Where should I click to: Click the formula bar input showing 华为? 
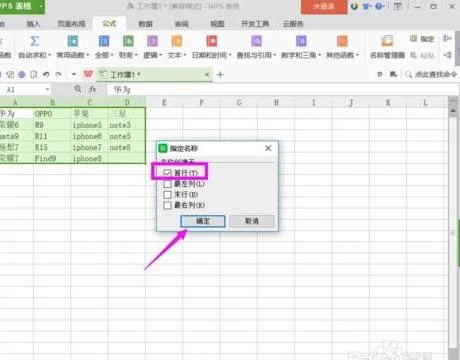click(282, 89)
